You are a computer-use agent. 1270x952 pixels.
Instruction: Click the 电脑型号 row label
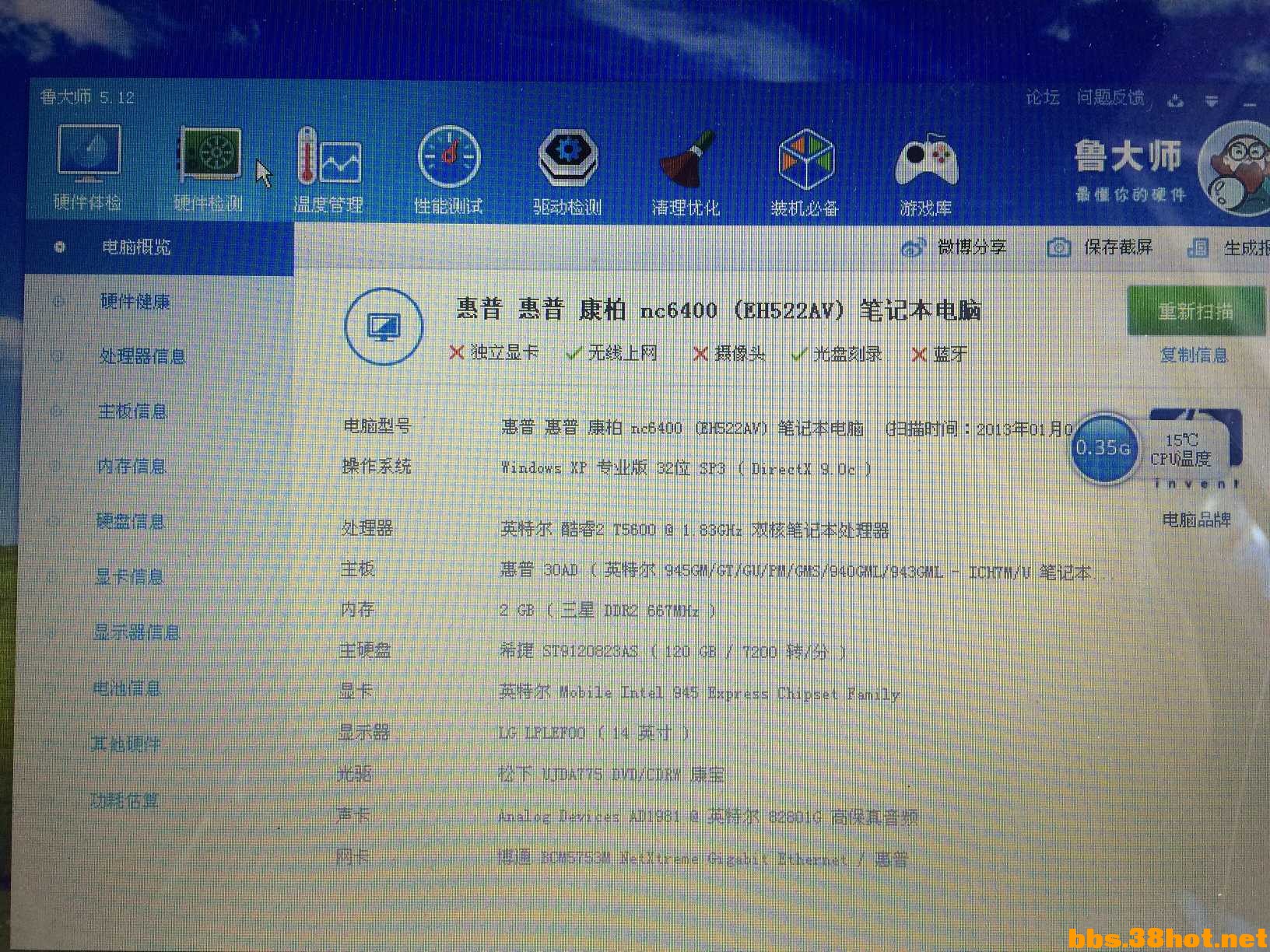(x=377, y=426)
